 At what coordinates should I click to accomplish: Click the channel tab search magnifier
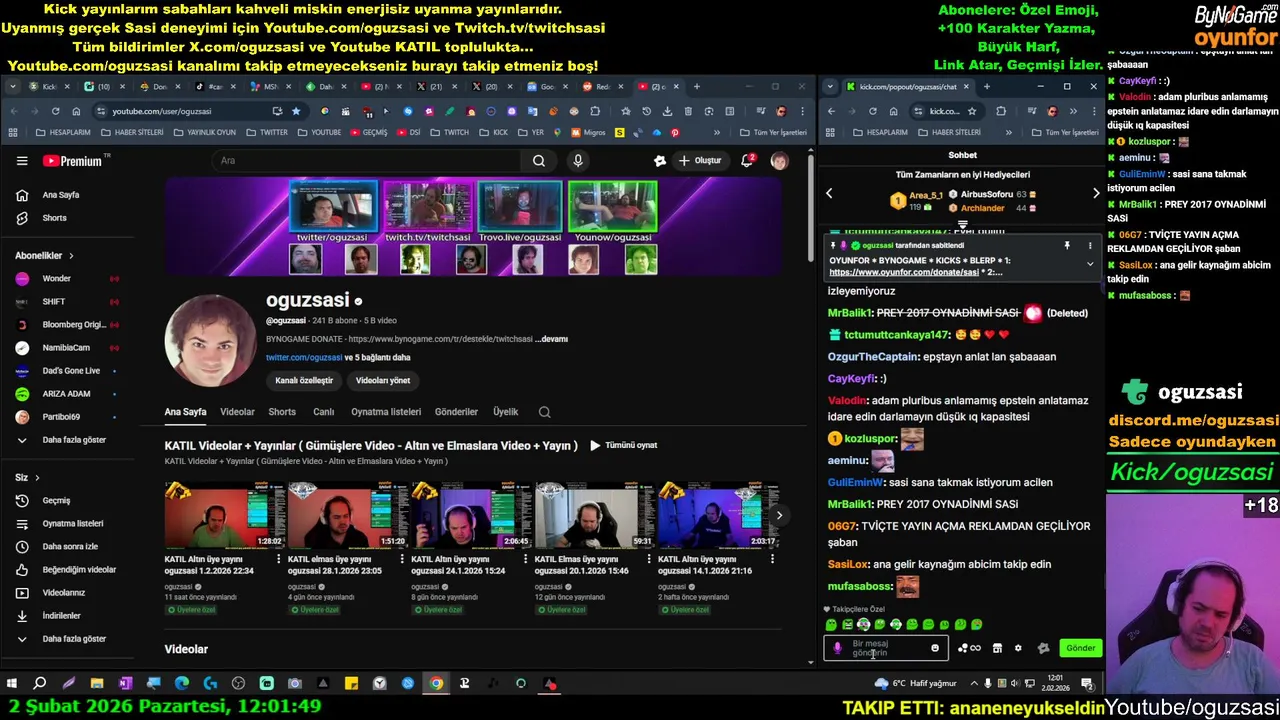544,412
